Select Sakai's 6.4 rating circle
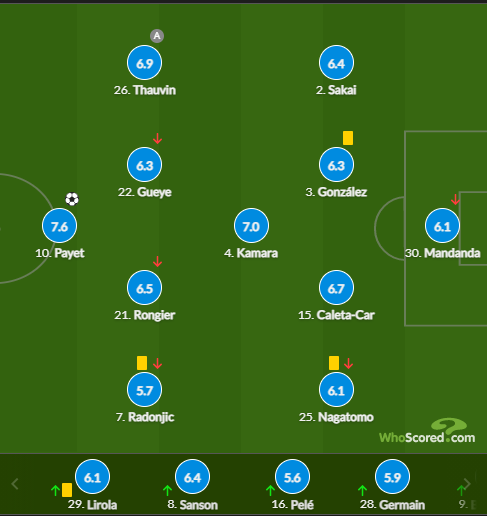This screenshot has height=516, width=491. (x=336, y=63)
